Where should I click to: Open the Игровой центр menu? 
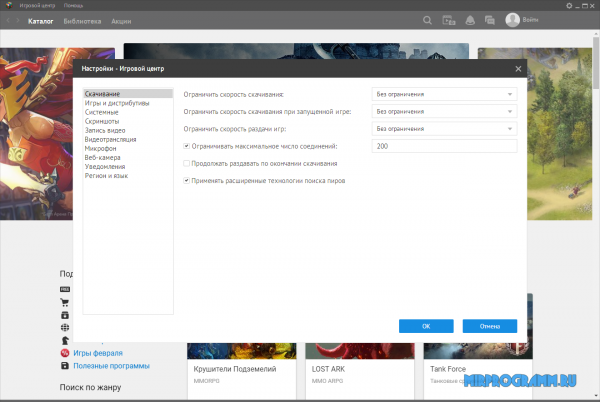[37, 6]
